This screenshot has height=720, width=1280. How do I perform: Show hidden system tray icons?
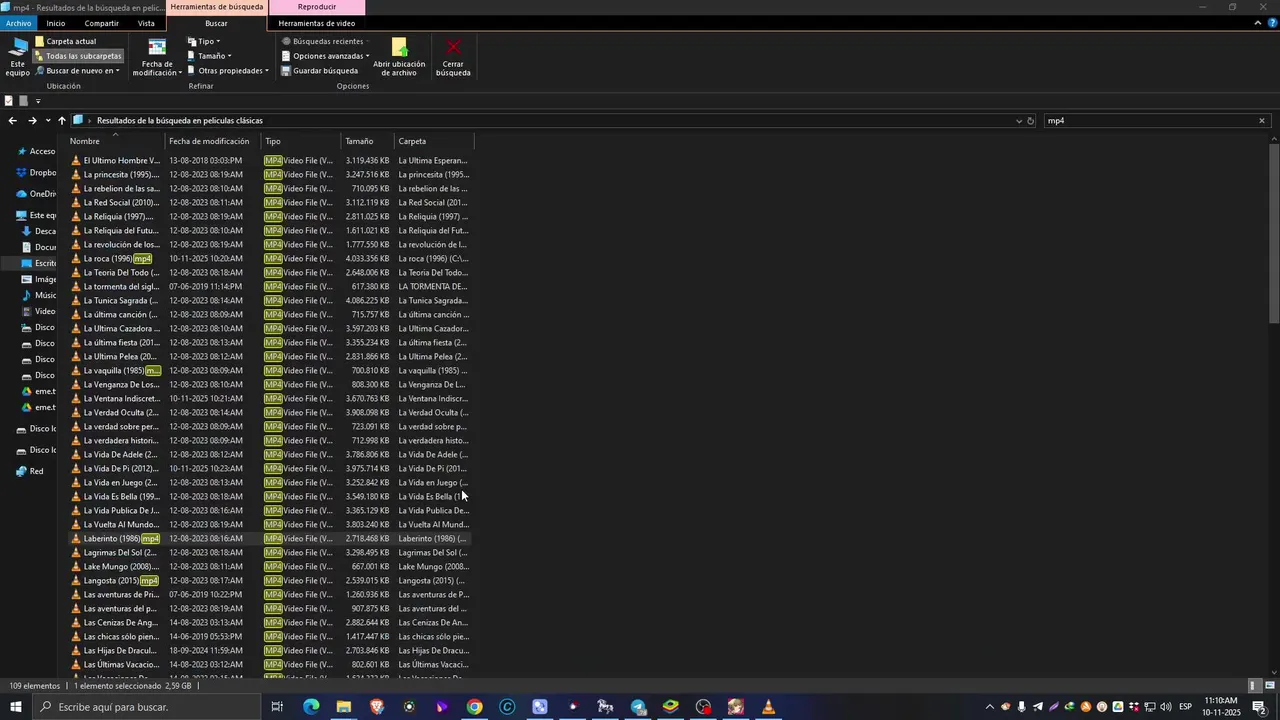pos(990,707)
